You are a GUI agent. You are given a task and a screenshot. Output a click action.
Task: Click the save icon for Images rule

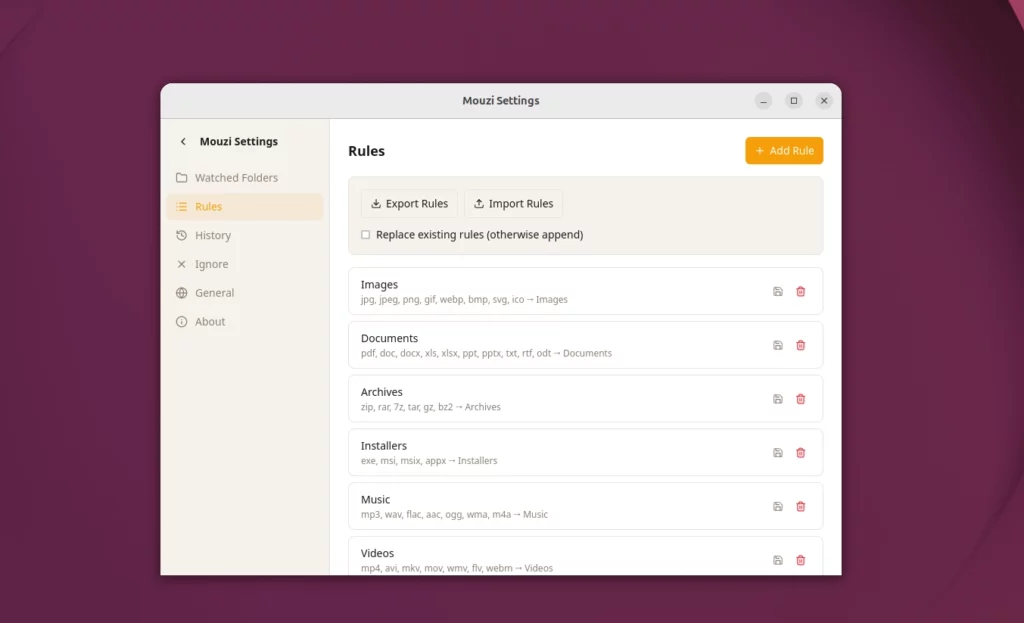pyautogui.click(x=777, y=291)
